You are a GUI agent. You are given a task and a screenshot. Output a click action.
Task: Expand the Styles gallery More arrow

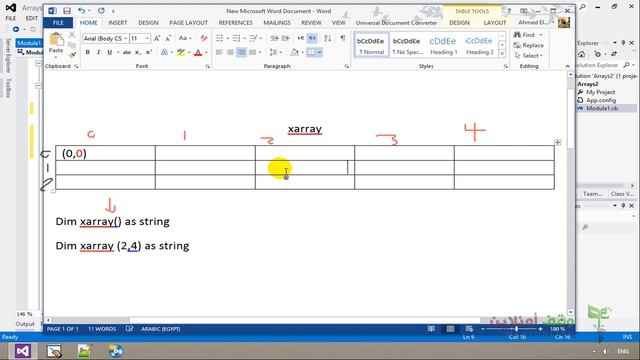click(x=502, y=54)
